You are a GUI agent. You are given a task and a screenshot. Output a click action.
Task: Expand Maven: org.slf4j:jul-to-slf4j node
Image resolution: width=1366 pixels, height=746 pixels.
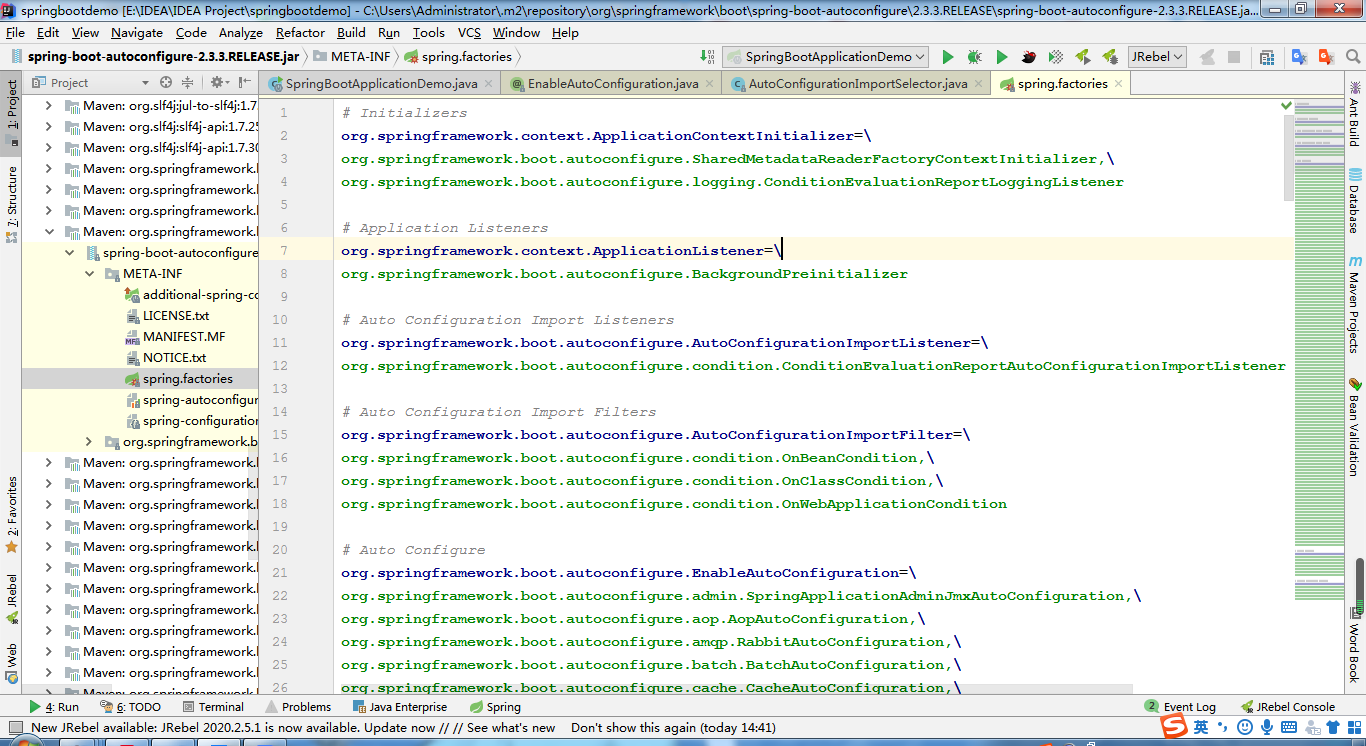(x=49, y=105)
